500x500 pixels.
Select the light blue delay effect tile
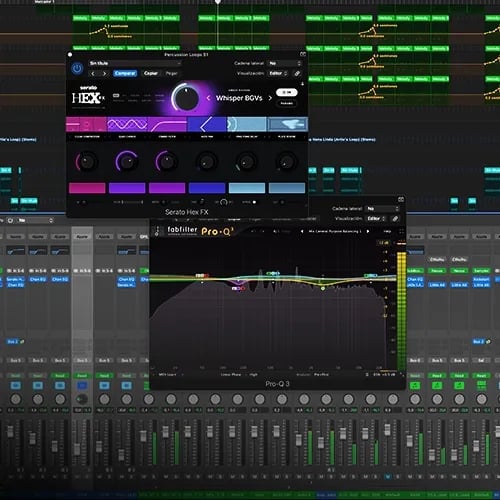[247, 124]
